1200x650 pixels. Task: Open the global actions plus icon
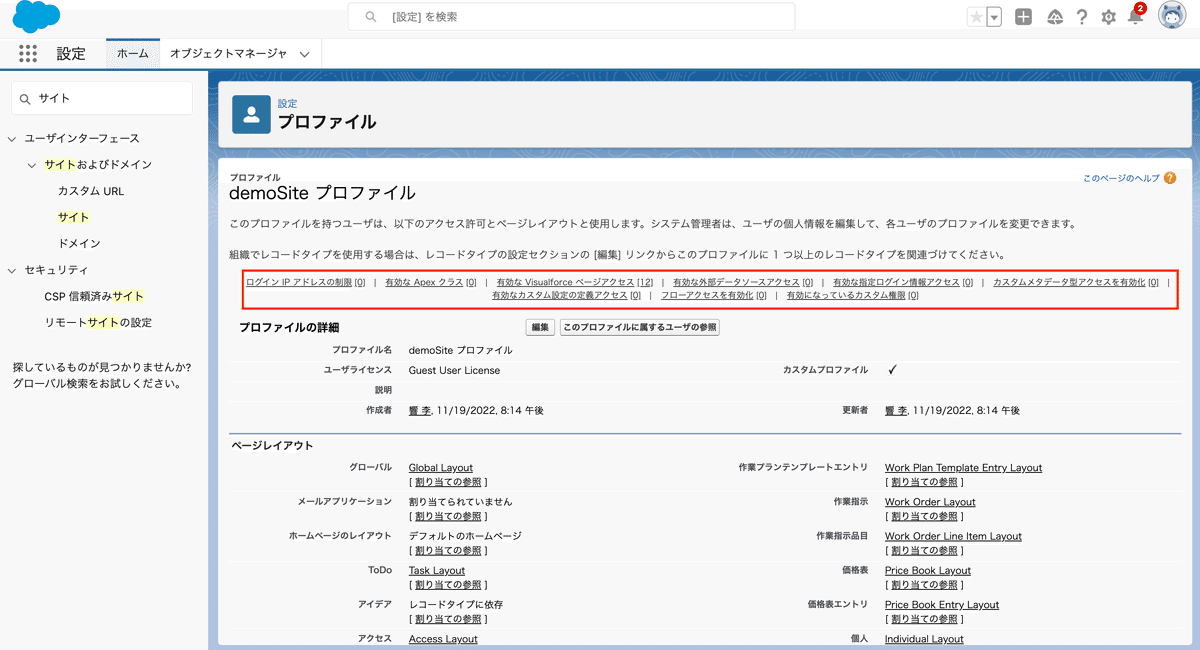tap(1022, 16)
